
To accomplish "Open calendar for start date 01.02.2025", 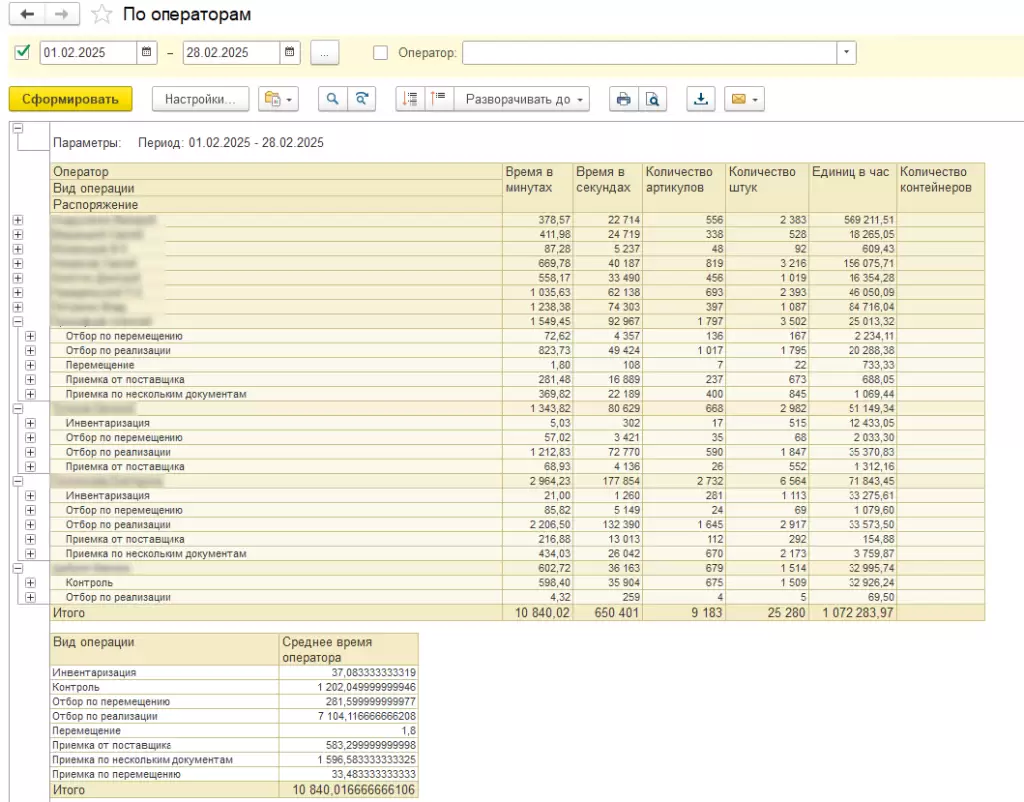I will point(147,52).
